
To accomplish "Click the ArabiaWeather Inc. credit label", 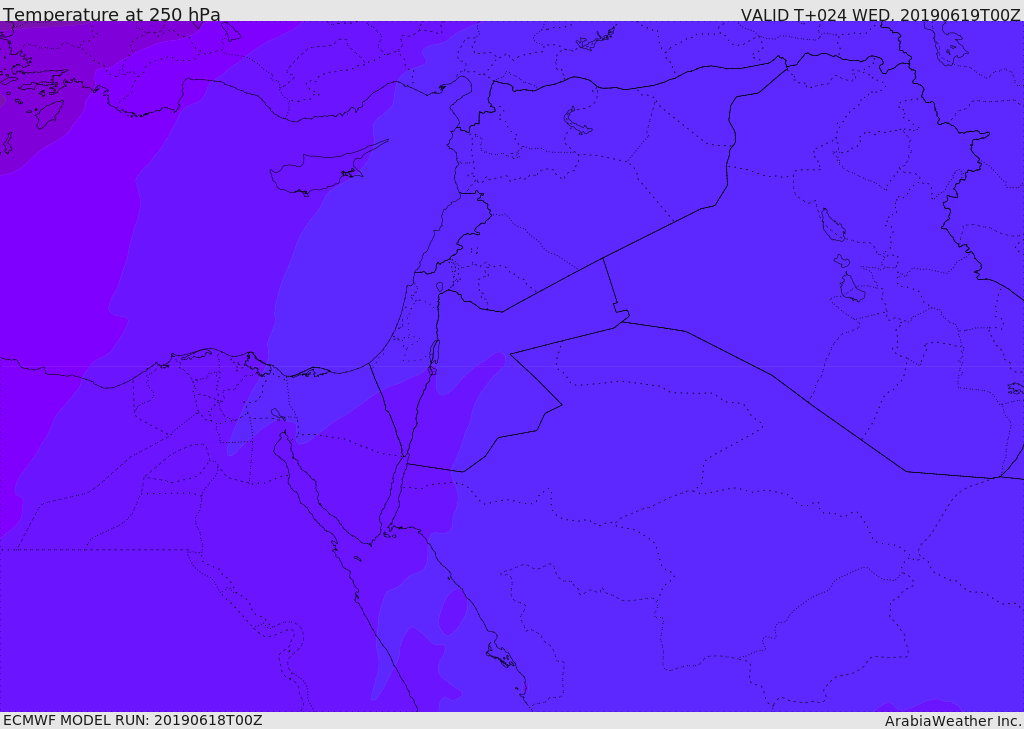I will pos(953,721).
